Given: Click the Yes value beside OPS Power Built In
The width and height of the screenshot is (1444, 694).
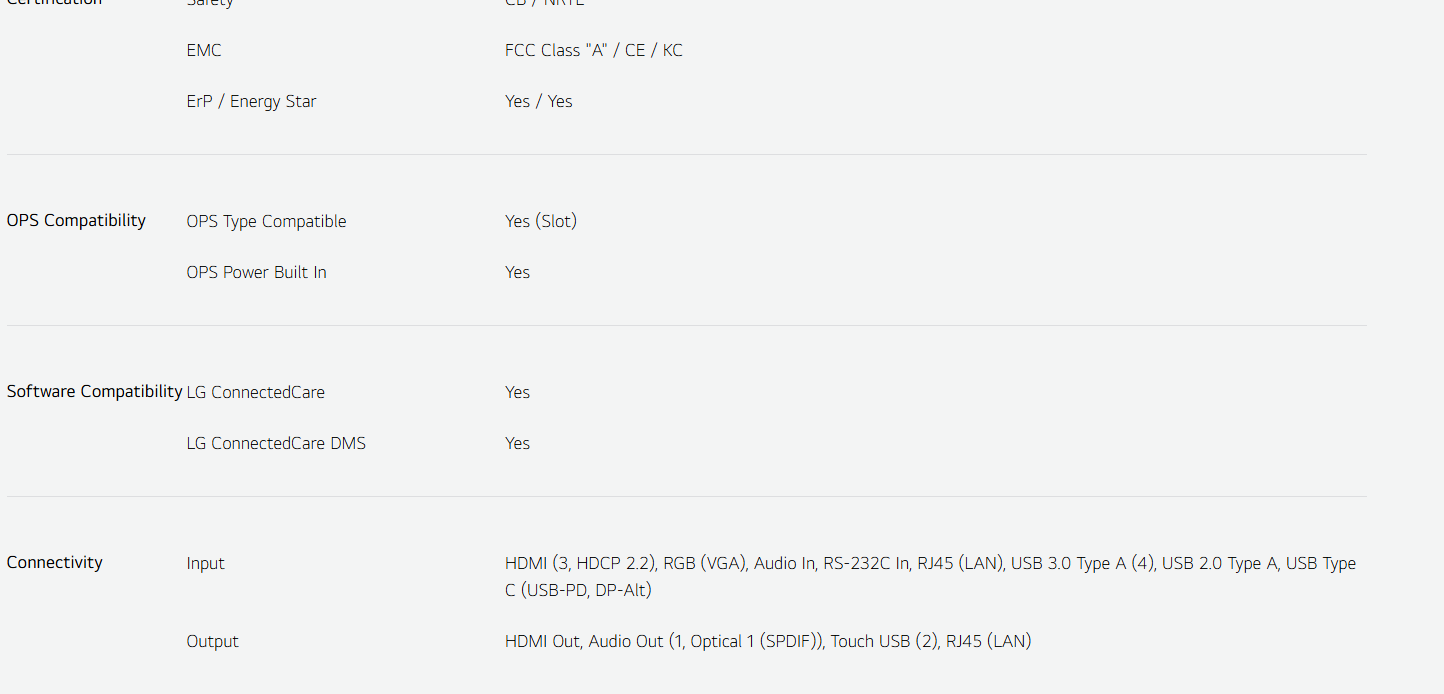Looking at the screenshot, I should [x=517, y=272].
